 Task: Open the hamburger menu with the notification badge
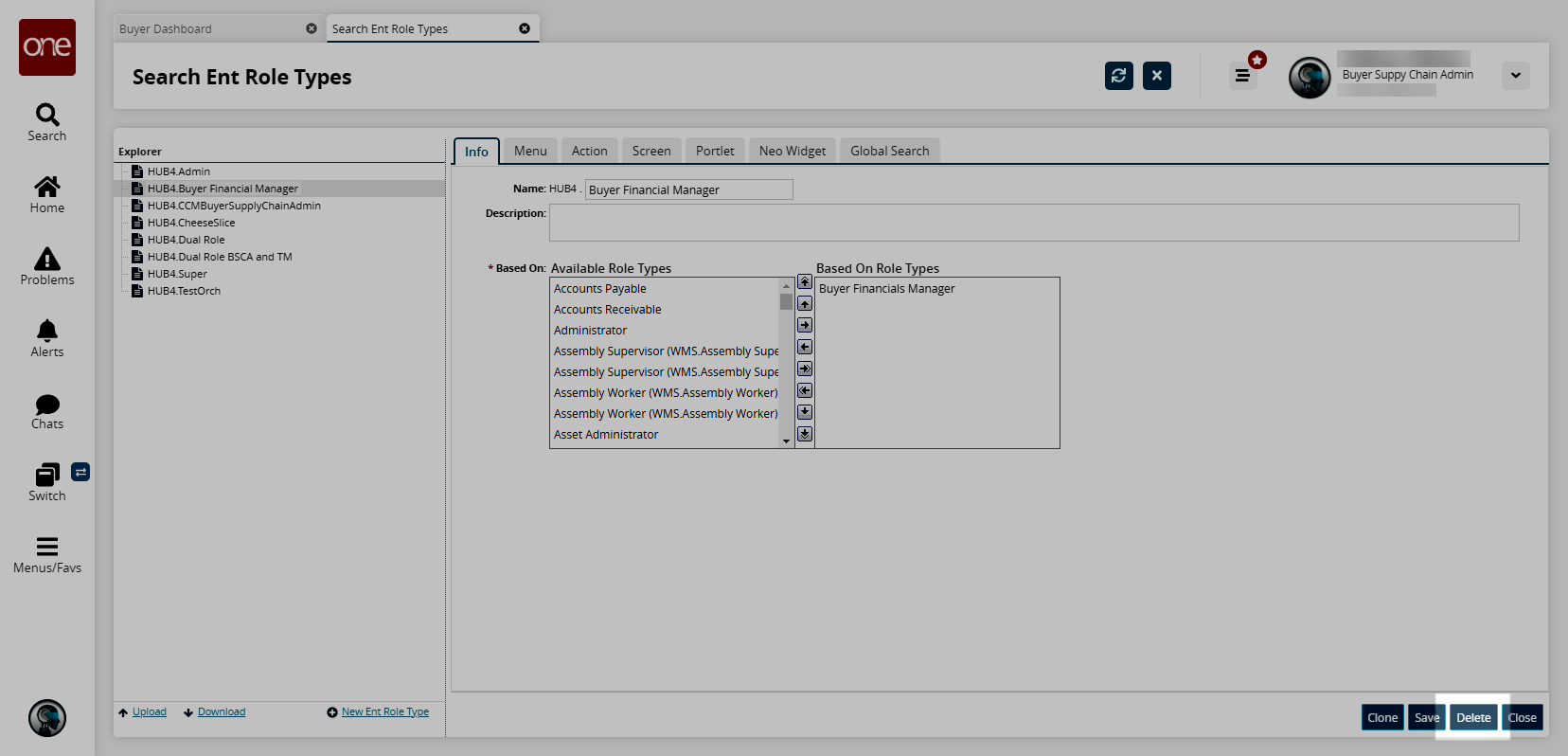point(1242,76)
